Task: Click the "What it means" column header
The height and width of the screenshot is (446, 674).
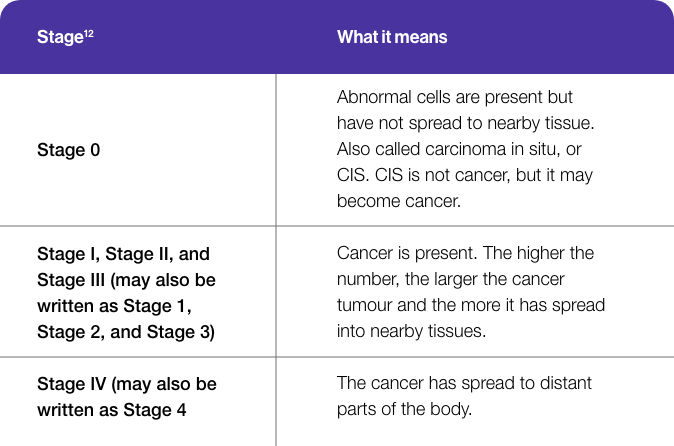Action: click(x=392, y=37)
